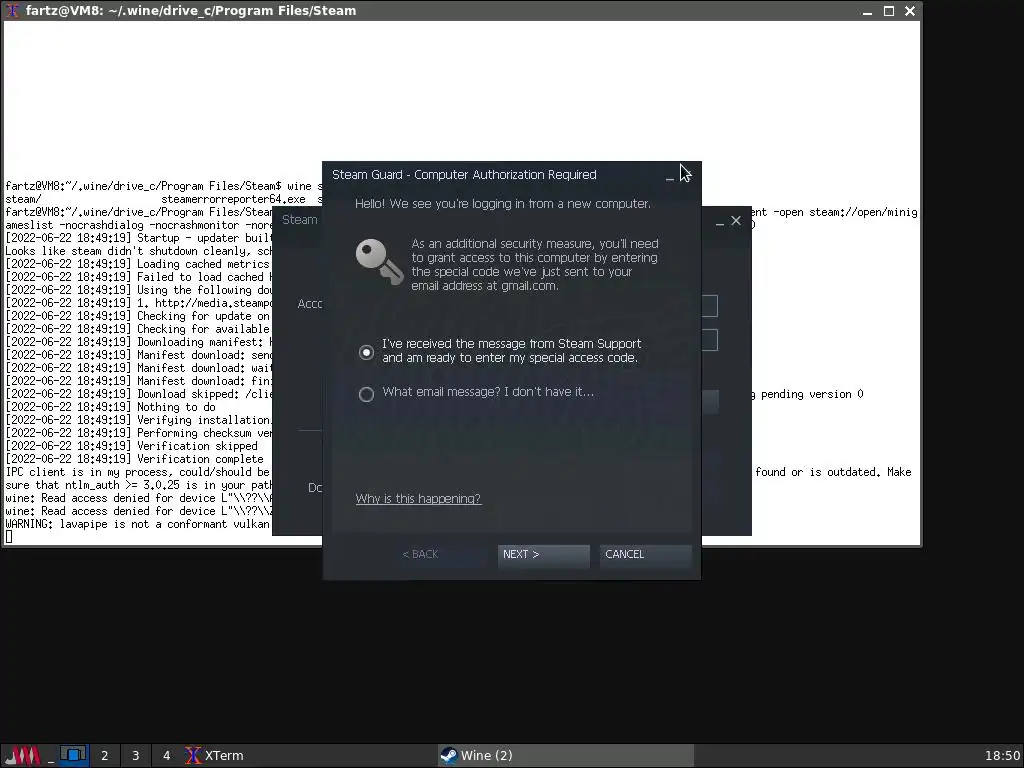Switch to virtual desktop 2
This screenshot has width=1024, height=768.
click(104, 756)
